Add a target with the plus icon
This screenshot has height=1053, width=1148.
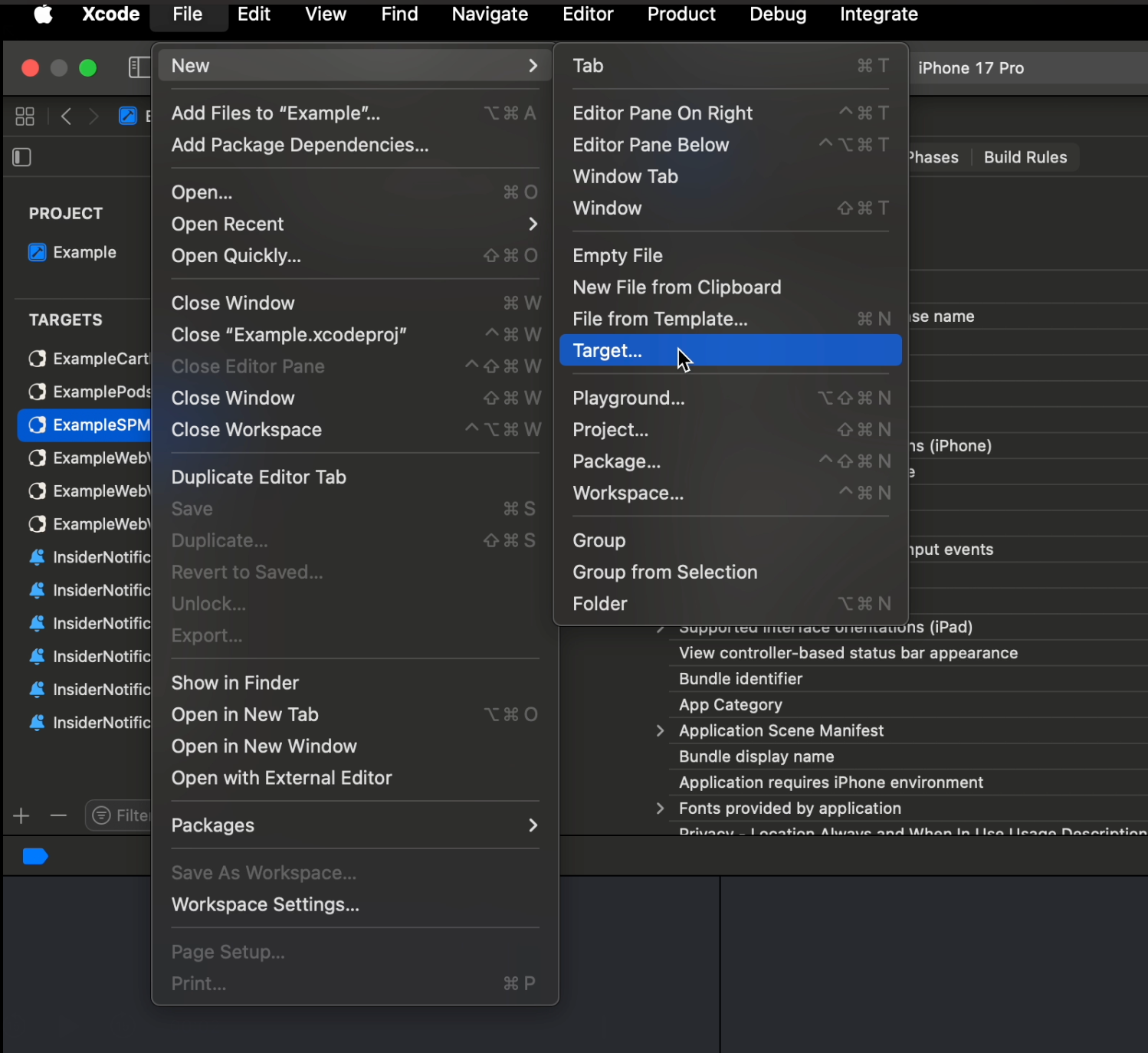click(x=21, y=815)
